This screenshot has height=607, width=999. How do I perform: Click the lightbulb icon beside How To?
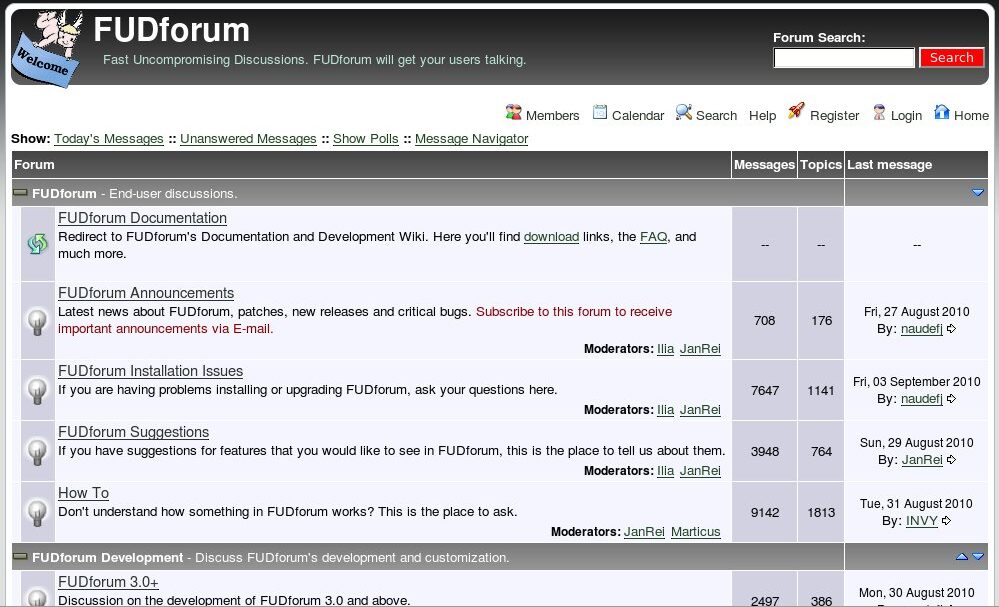(36, 511)
